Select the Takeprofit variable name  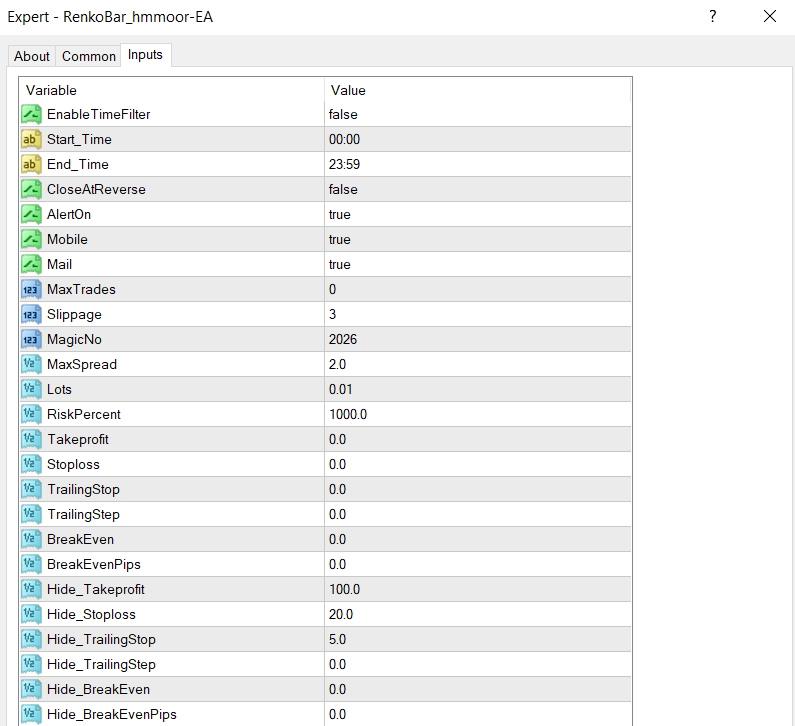[x=78, y=440]
